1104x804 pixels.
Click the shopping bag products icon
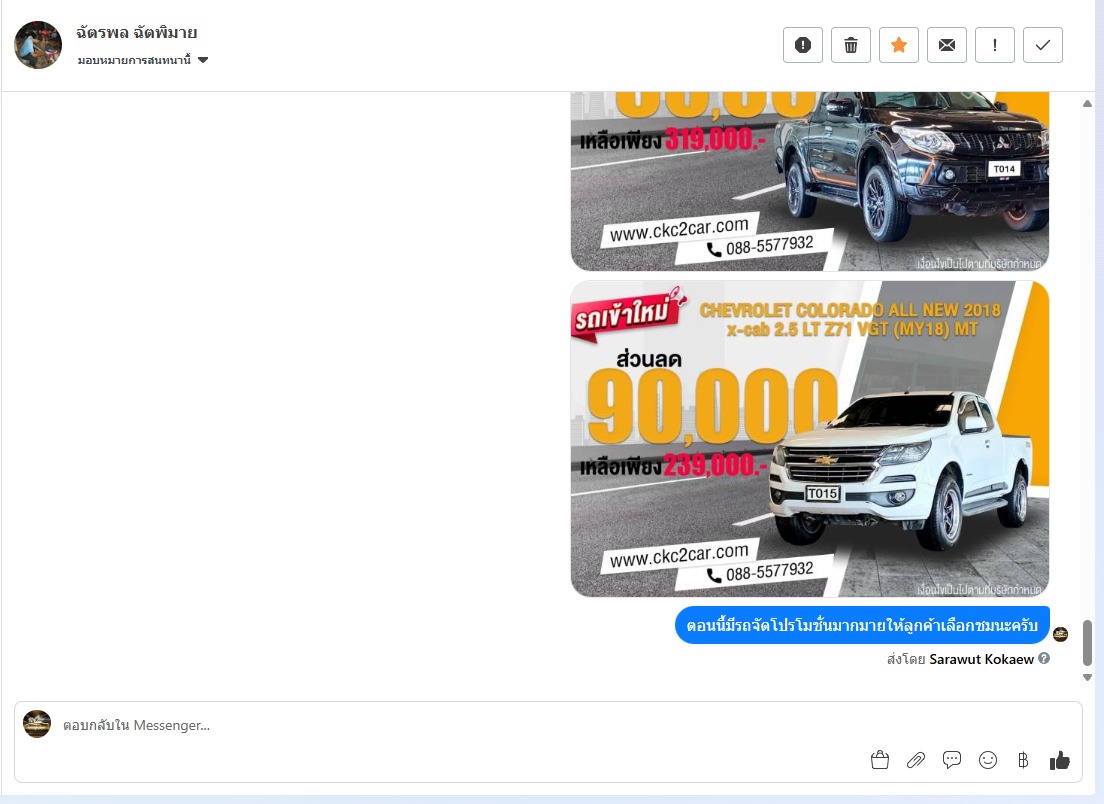click(x=879, y=760)
